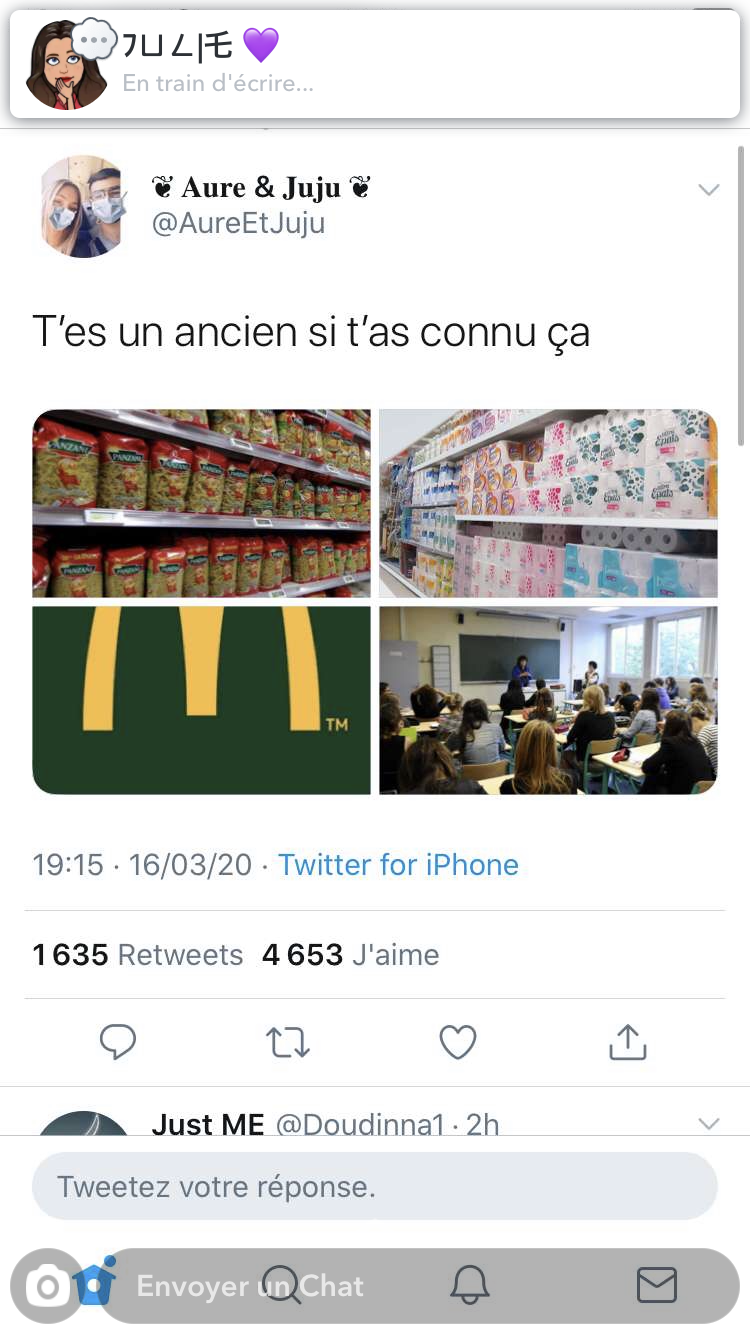The image size is (750, 1334).
Task: Open the Twitter for iPhone link
Action: [398, 865]
